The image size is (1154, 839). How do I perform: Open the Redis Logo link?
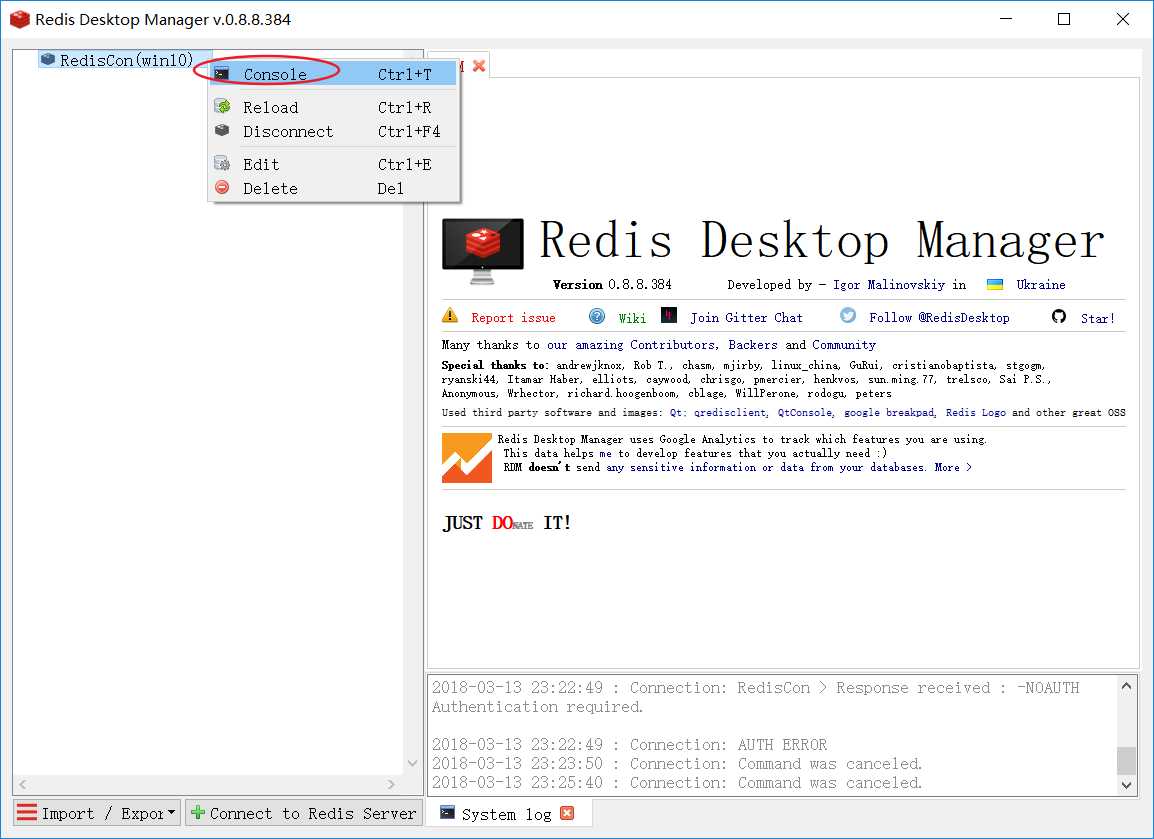pyautogui.click(x=976, y=413)
